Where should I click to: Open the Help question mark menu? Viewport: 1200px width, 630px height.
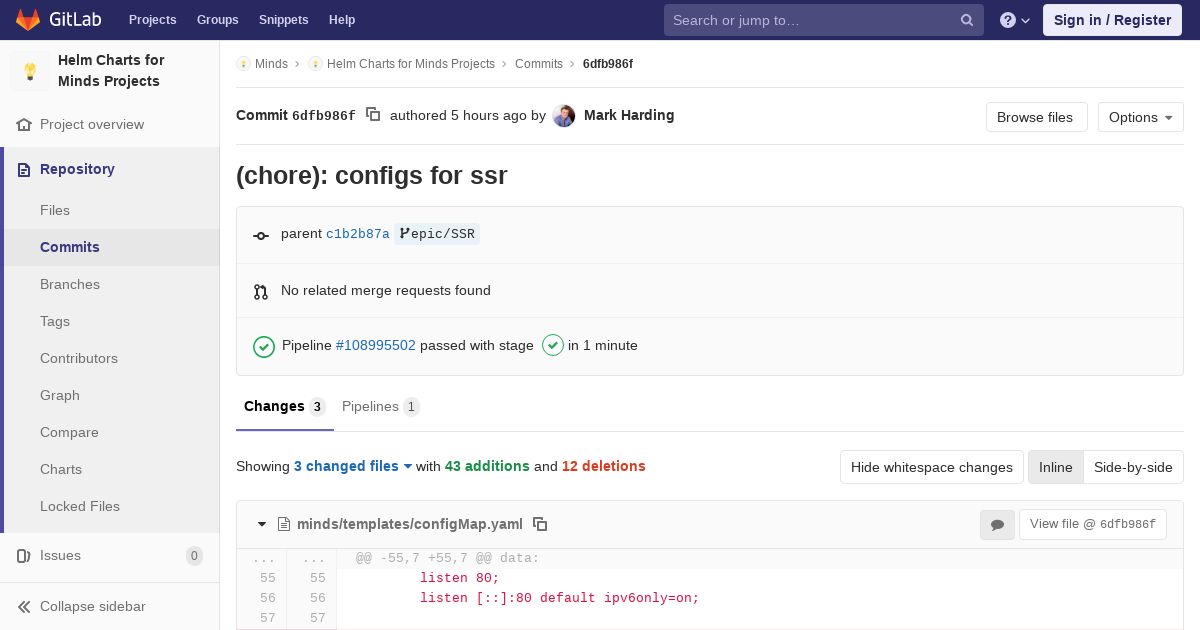point(1015,20)
